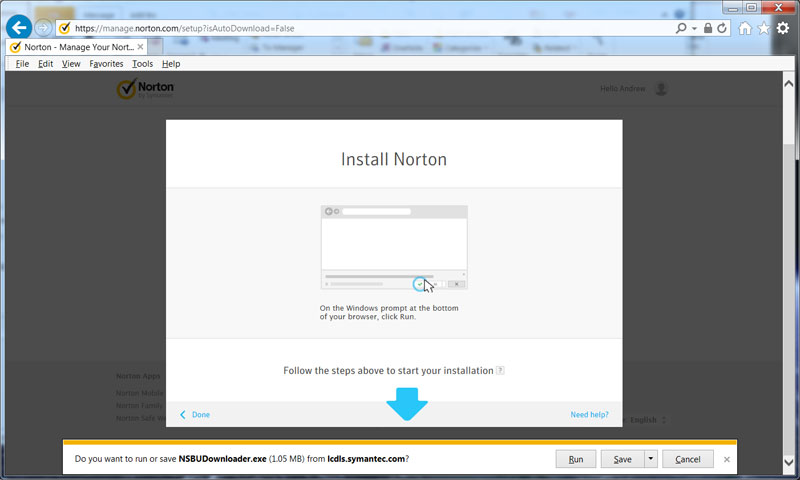
Task: Dismiss the download notification bar with X
Action: [727, 460]
